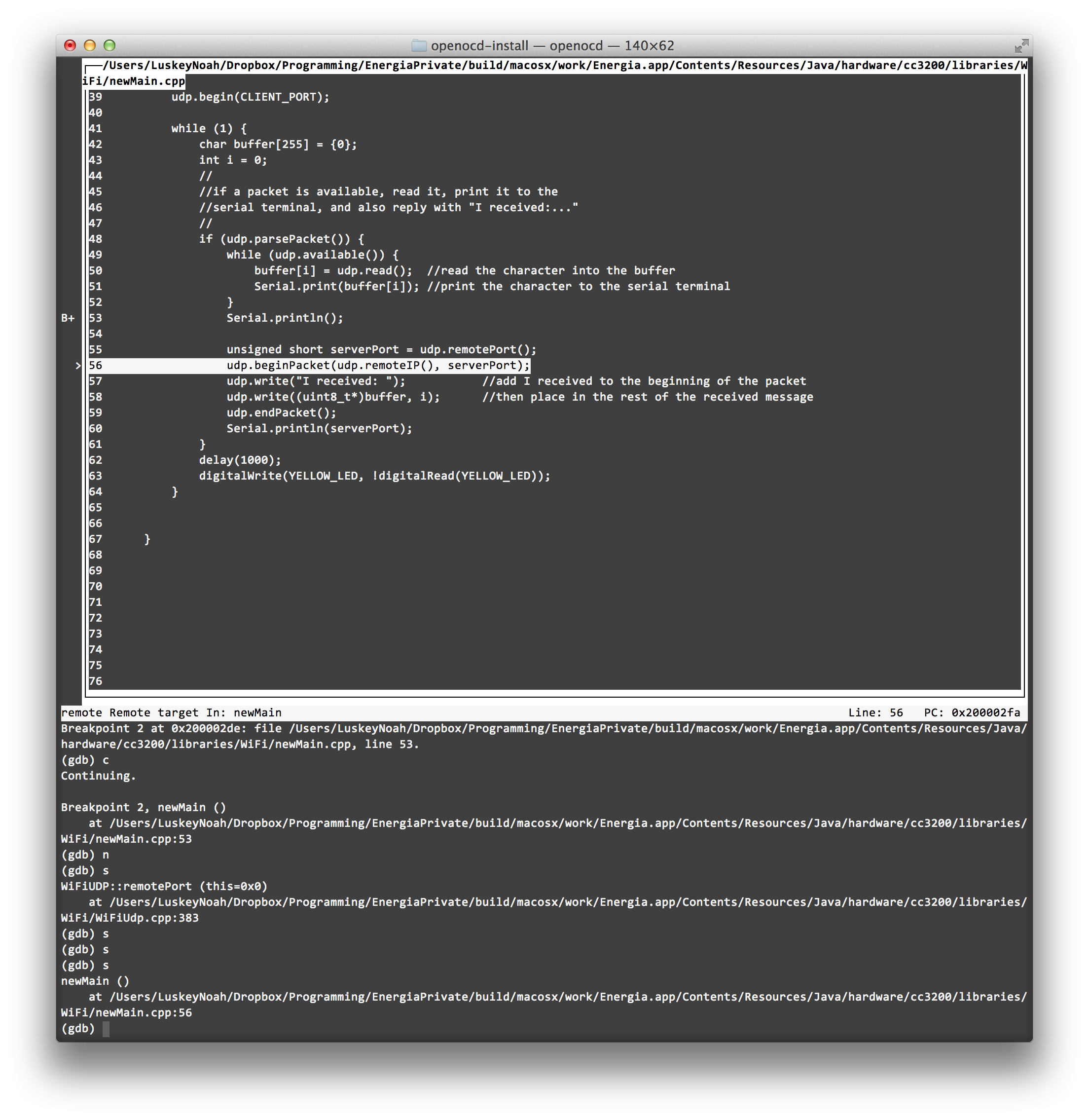Click the 'WiFi/newMain.cpp:56' output text
The image size is (1089, 1120).
(126, 1012)
